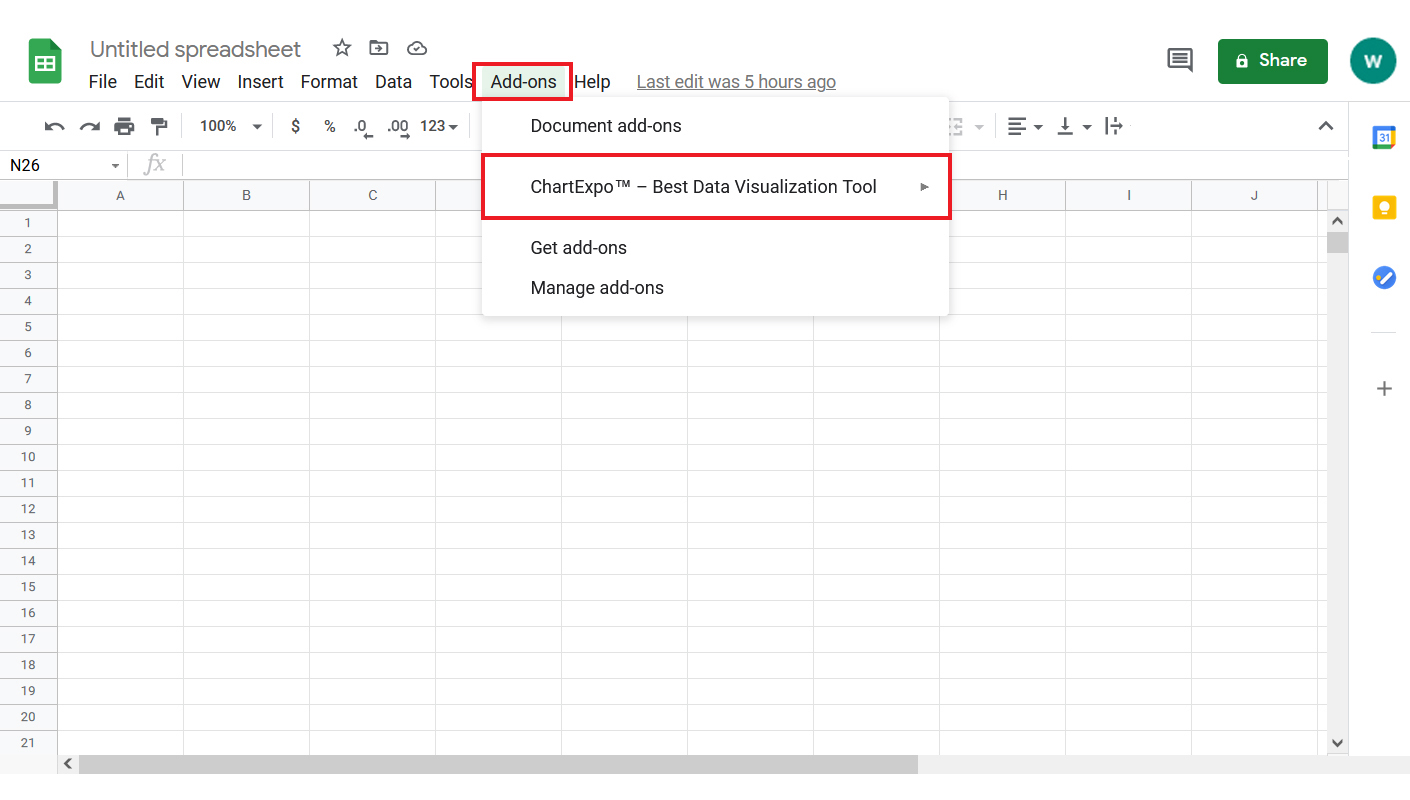The width and height of the screenshot is (1410, 800).
Task: Open Google Calendar side panel
Action: coord(1384,138)
